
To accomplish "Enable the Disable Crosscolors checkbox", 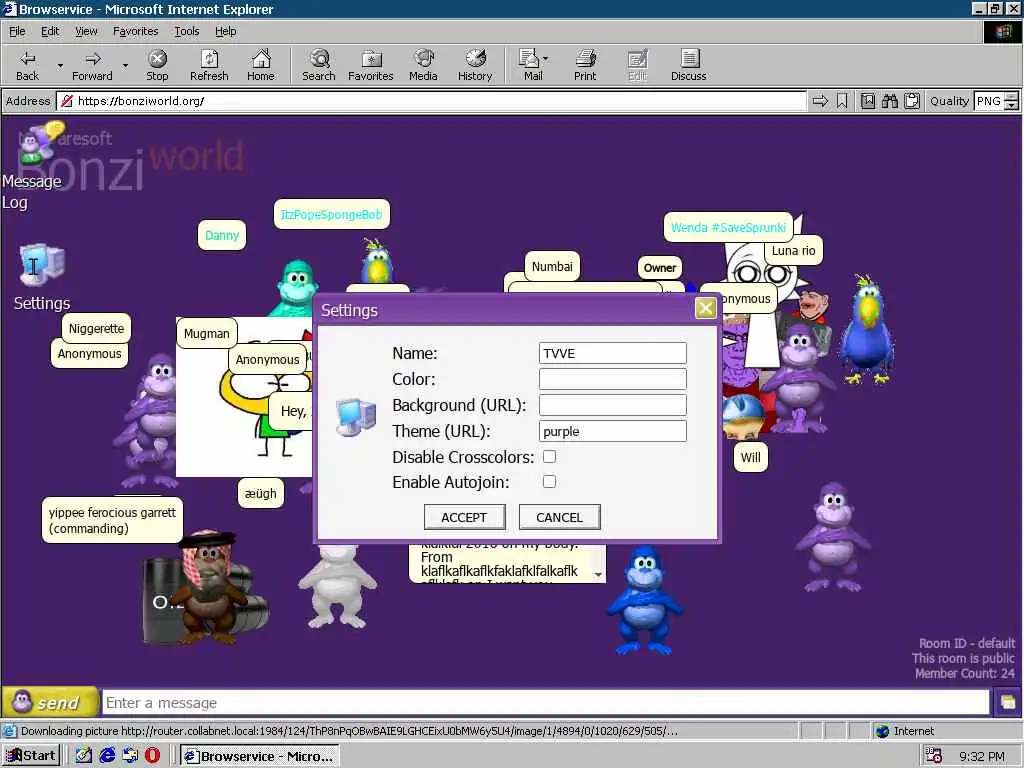I will point(549,456).
